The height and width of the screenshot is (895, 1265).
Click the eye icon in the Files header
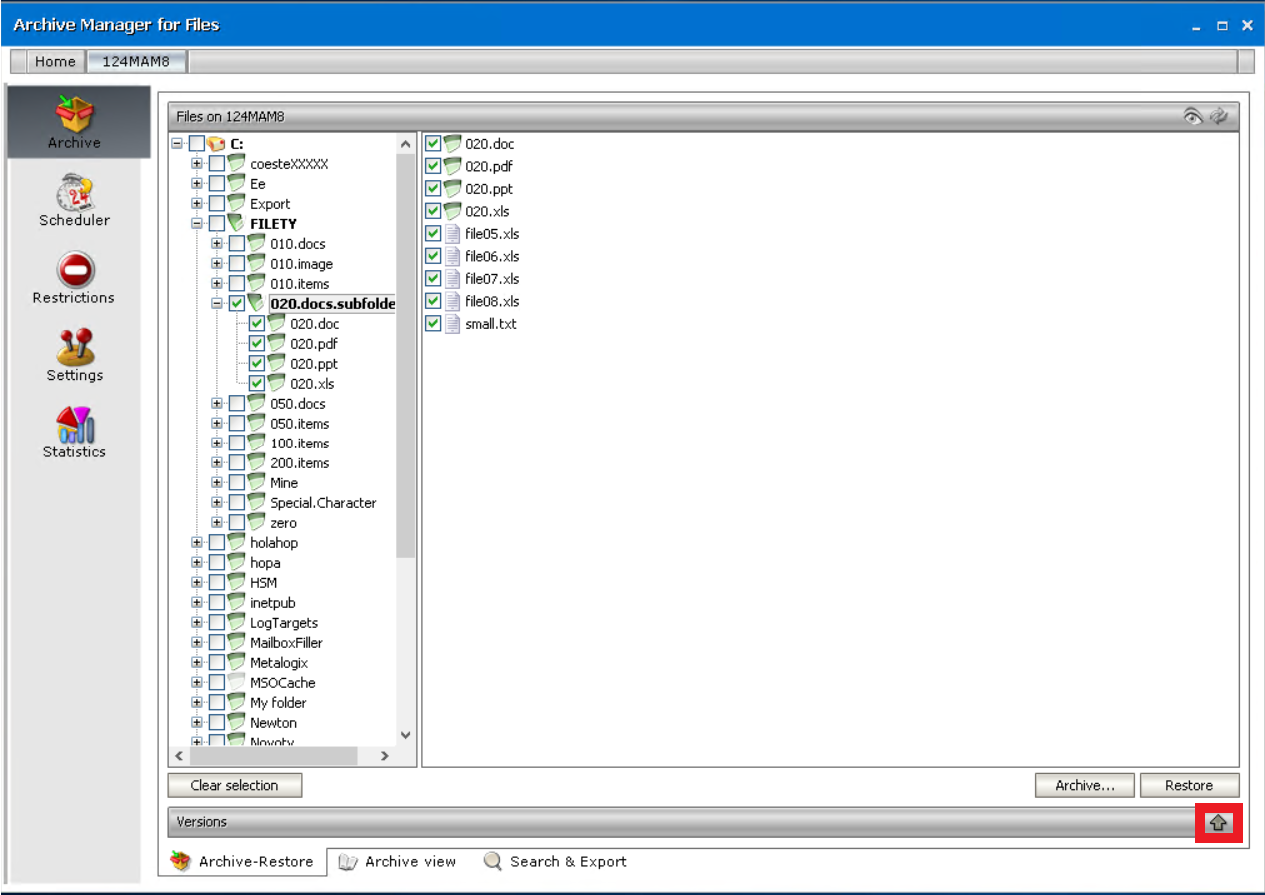coord(1193,116)
